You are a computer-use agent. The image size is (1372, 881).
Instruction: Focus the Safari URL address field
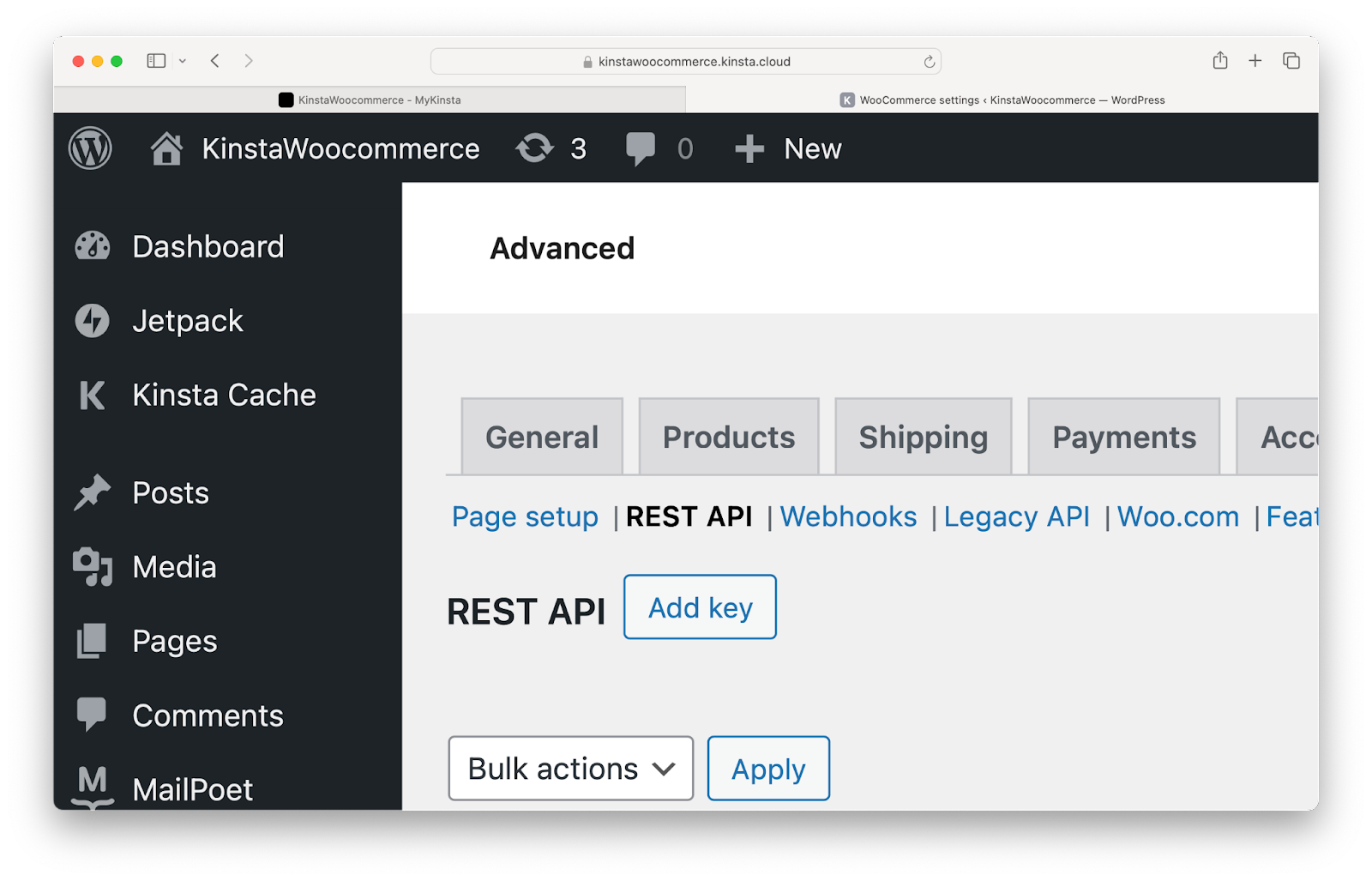pos(694,62)
